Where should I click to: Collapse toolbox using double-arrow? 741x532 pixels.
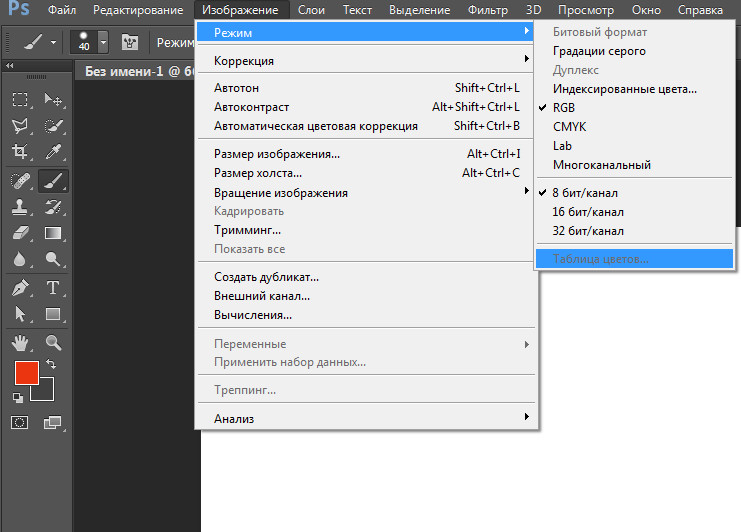pos(9,66)
